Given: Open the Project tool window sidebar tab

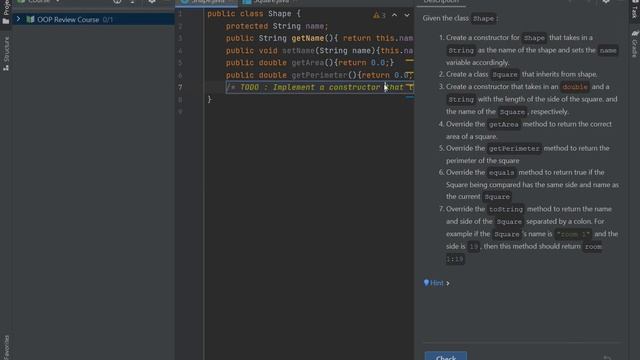Looking at the screenshot, I should [6, 12].
